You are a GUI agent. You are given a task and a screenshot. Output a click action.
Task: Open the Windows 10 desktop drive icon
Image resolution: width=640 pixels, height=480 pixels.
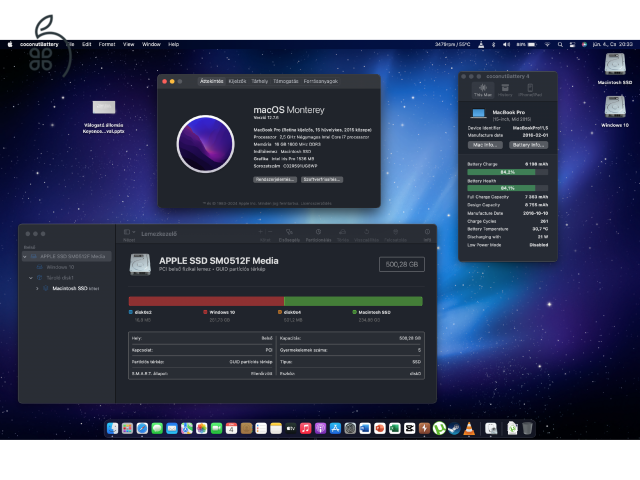click(x=615, y=107)
